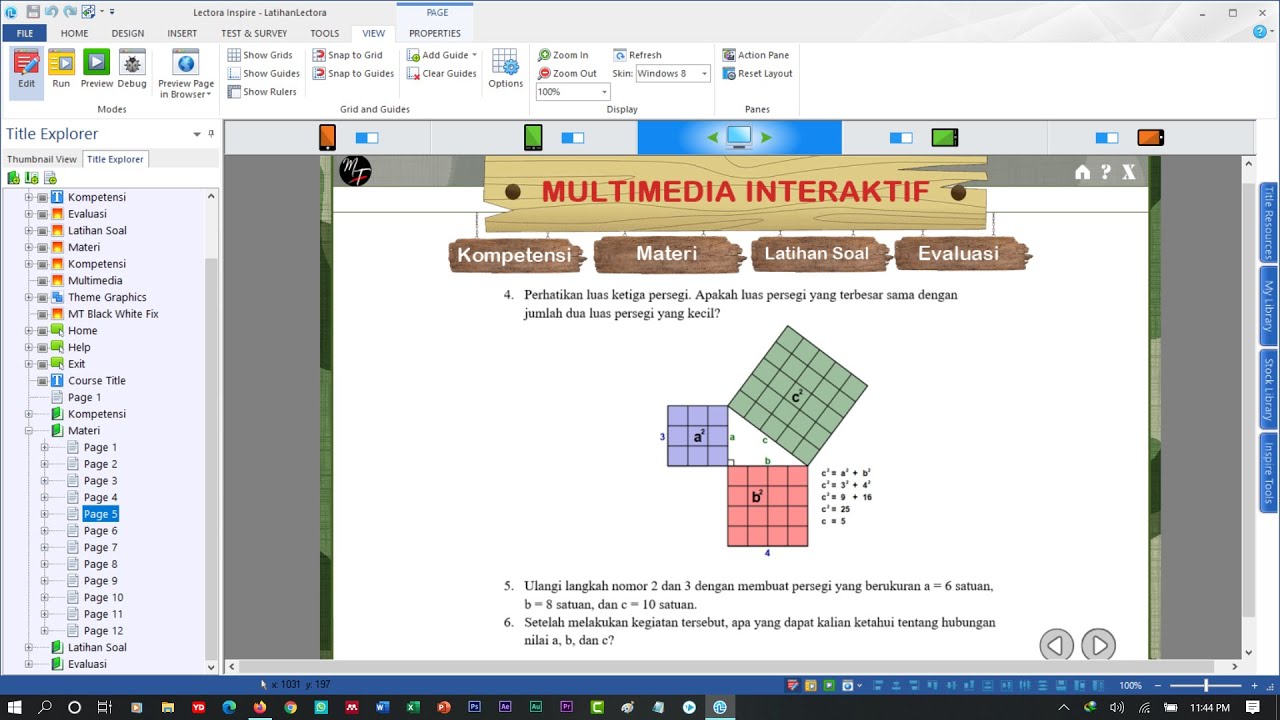1280x720 pixels.
Task: Refresh the page view
Action: [637, 55]
